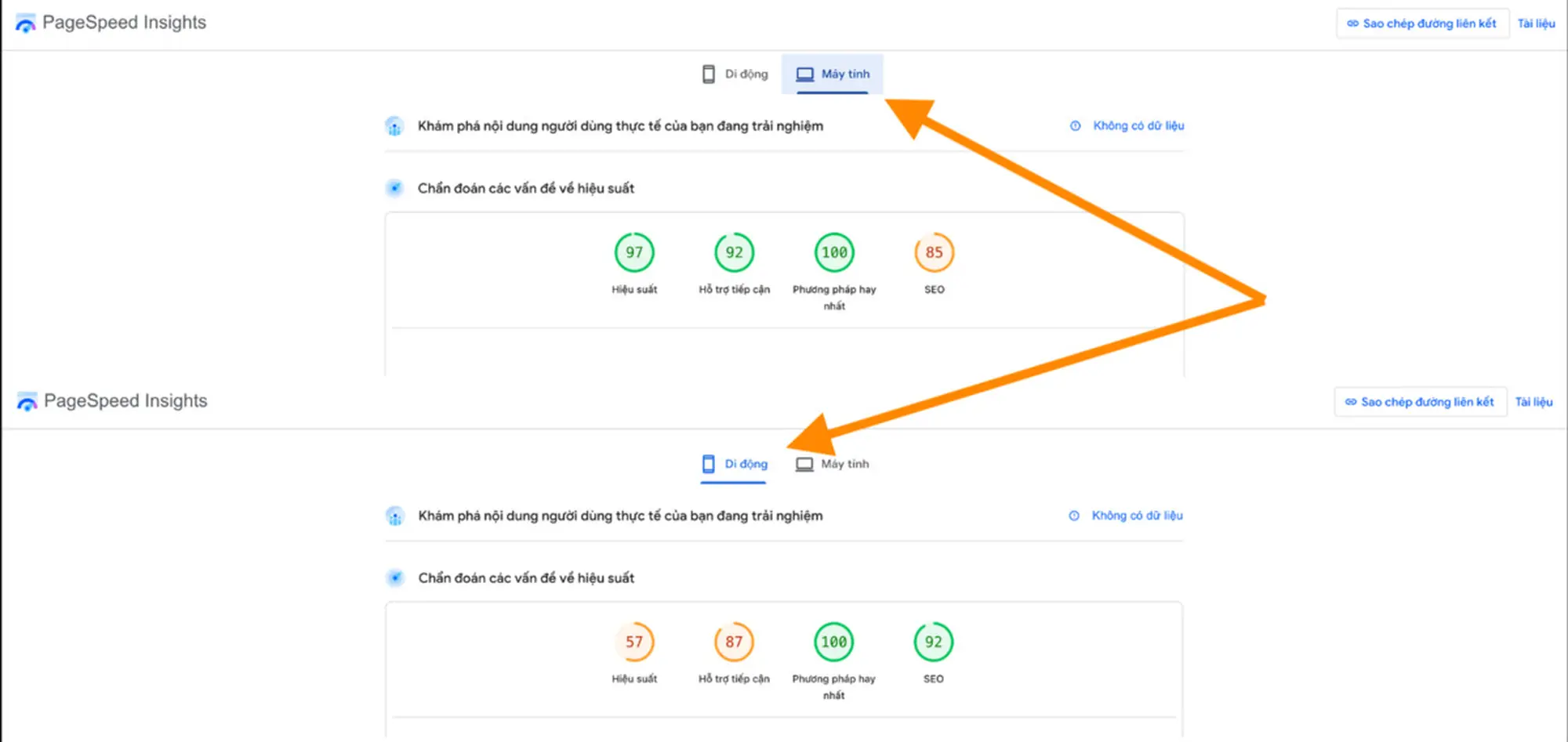
Task: Click the 92 SEO score gauge
Action: tap(933, 642)
